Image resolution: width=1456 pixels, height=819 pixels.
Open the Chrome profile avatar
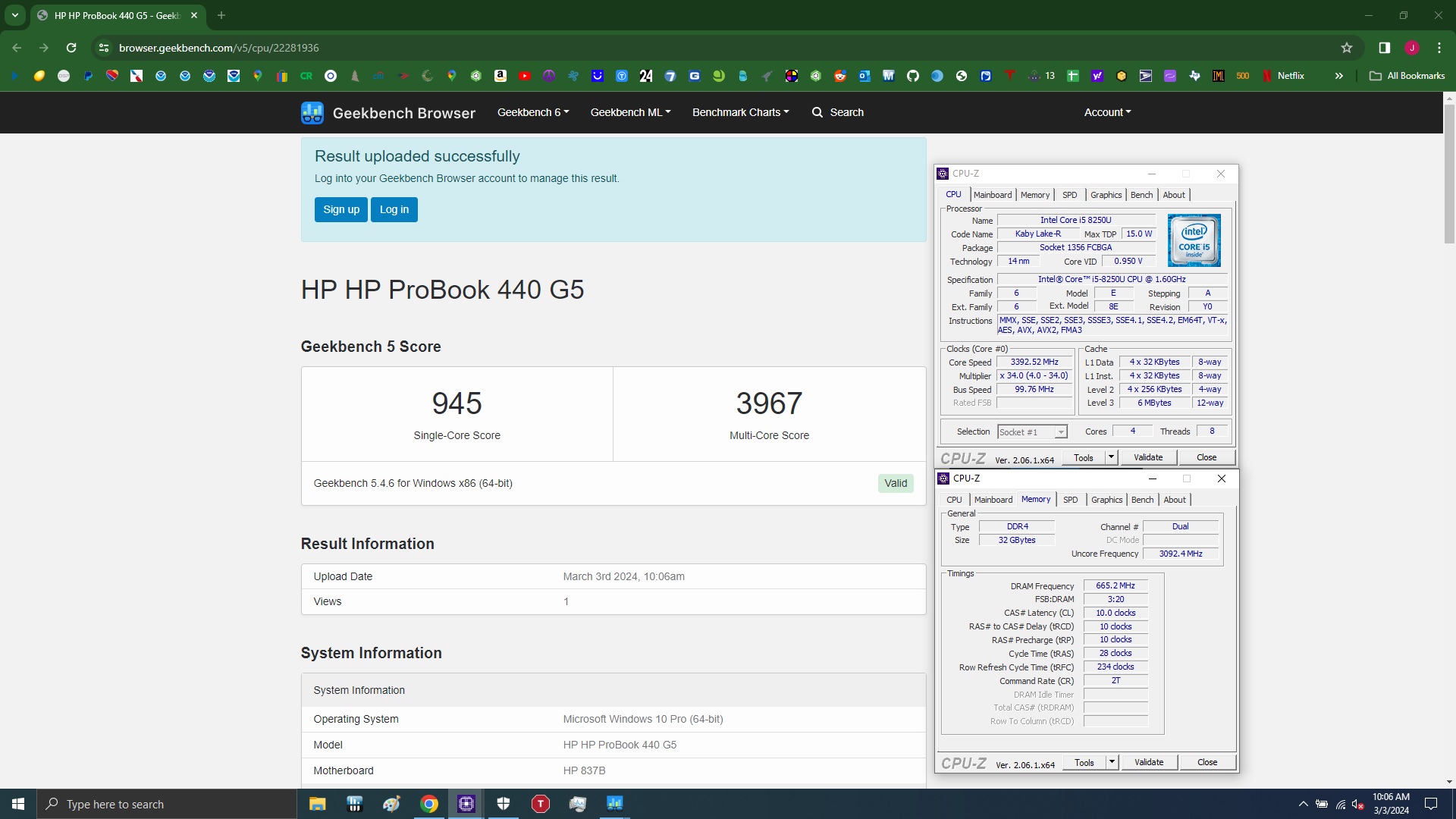[1412, 48]
